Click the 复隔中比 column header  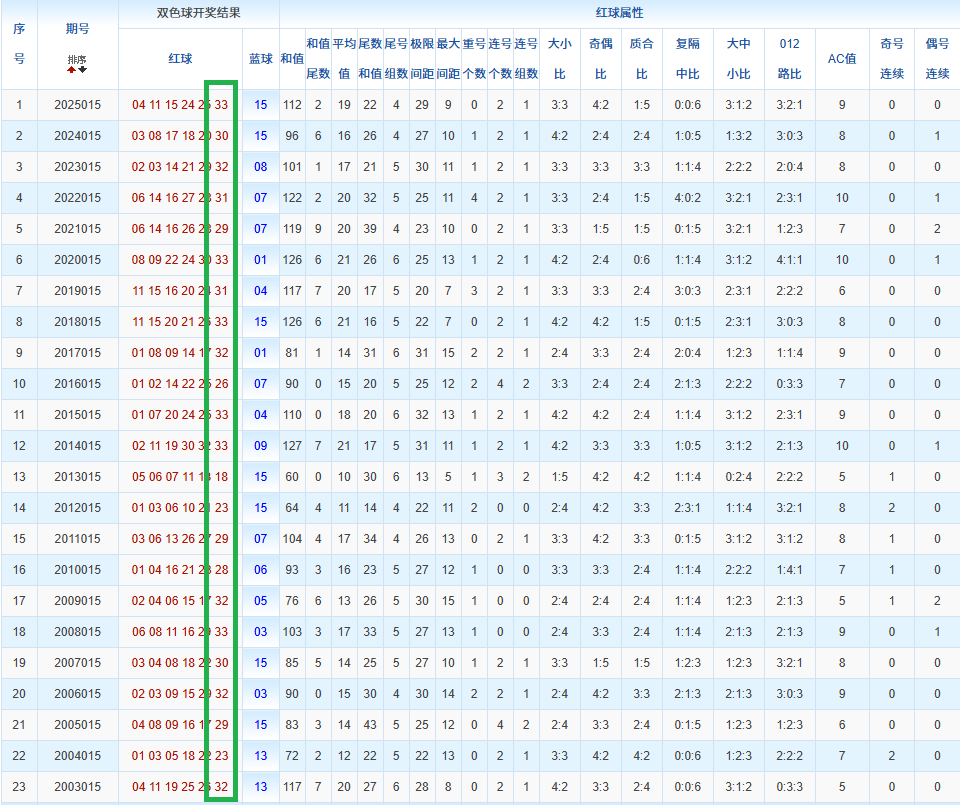coord(687,59)
